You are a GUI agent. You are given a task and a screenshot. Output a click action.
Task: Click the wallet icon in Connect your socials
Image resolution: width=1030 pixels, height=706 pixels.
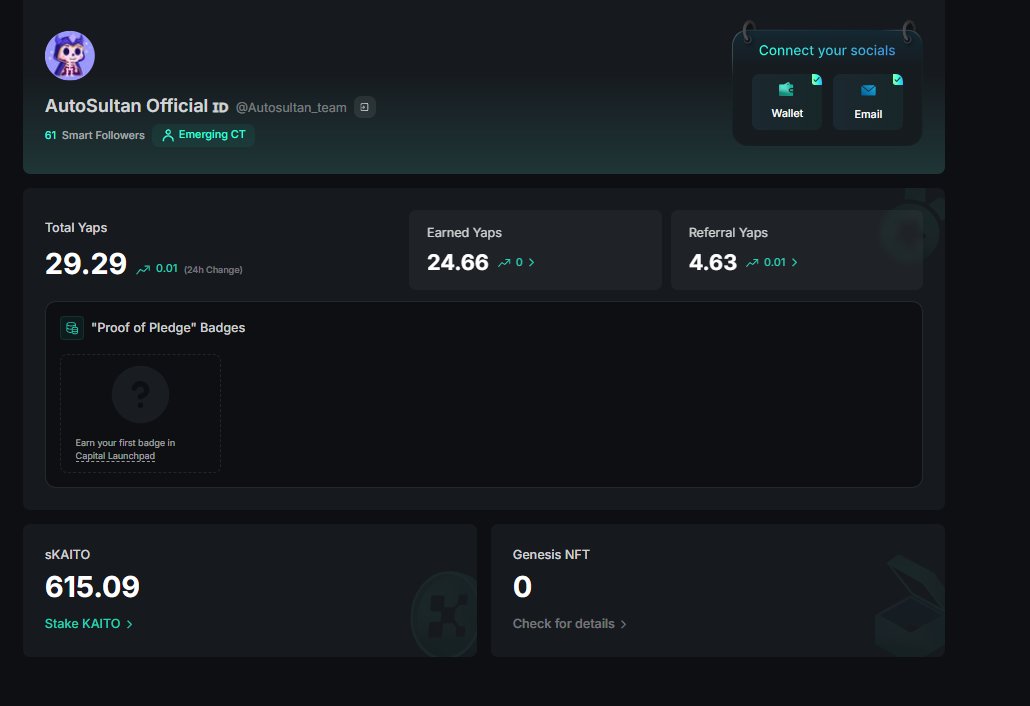786,89
